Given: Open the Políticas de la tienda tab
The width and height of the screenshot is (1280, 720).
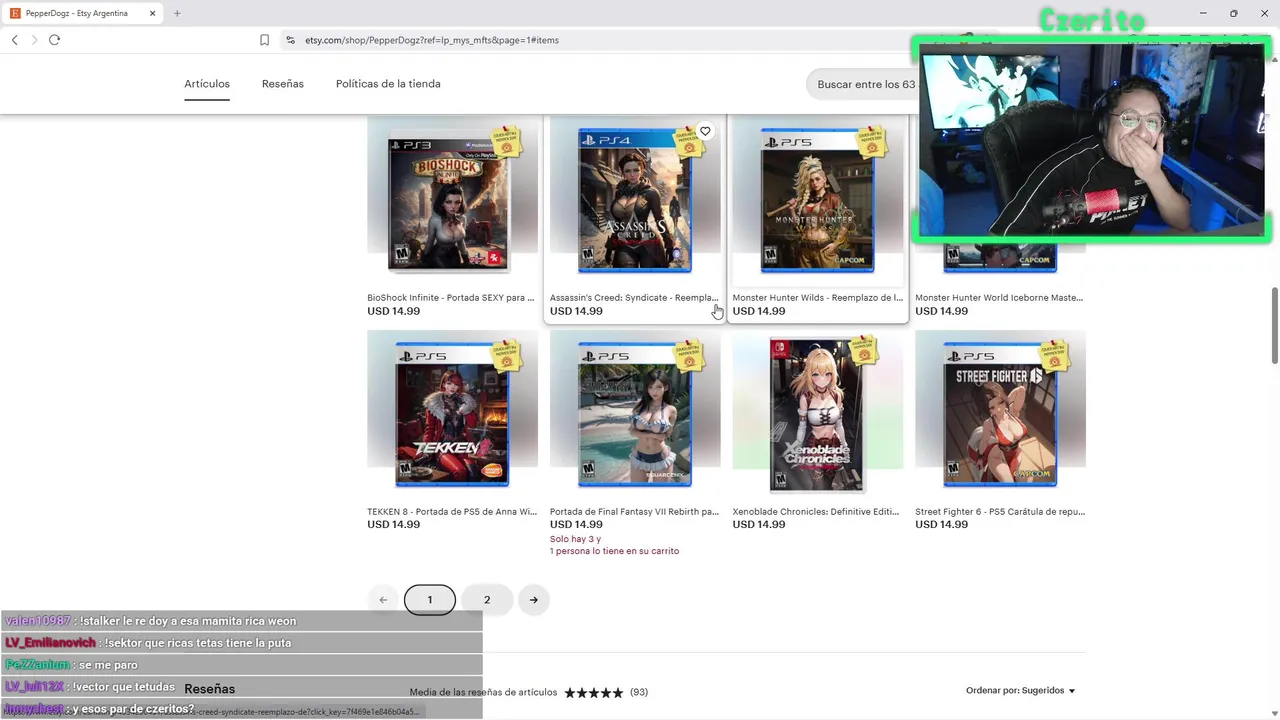Looking at the screenshot, I should point(388,84).
